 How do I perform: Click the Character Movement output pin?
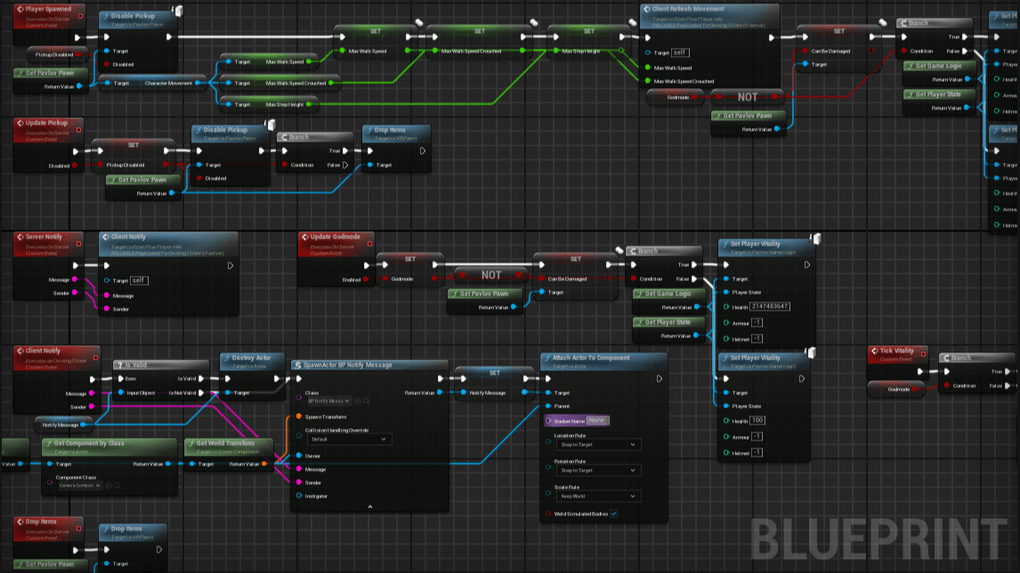point(197,83)
